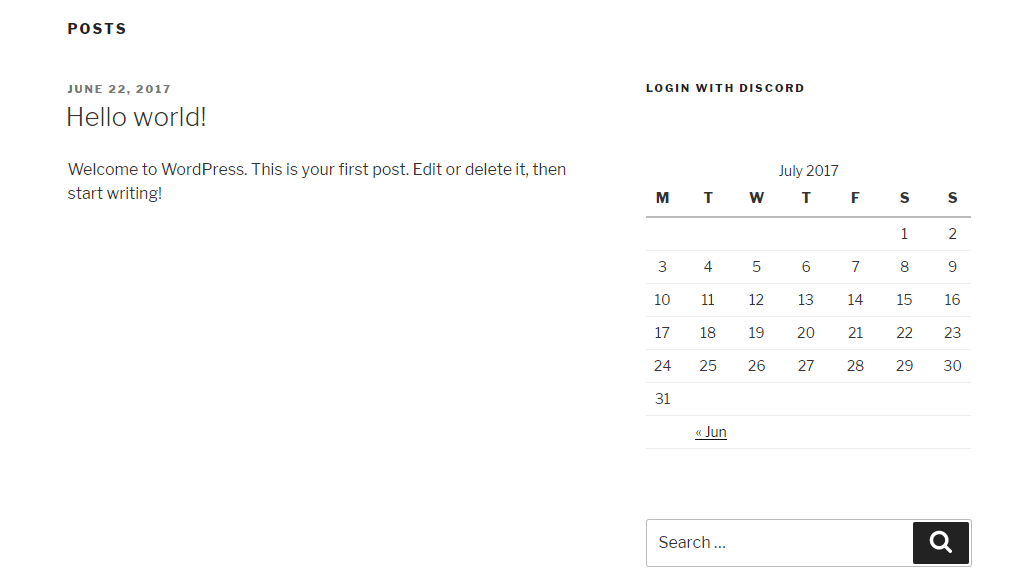Click the Posts page heading
Viewport: 1030px width, 587px height.
pos(97,29)
